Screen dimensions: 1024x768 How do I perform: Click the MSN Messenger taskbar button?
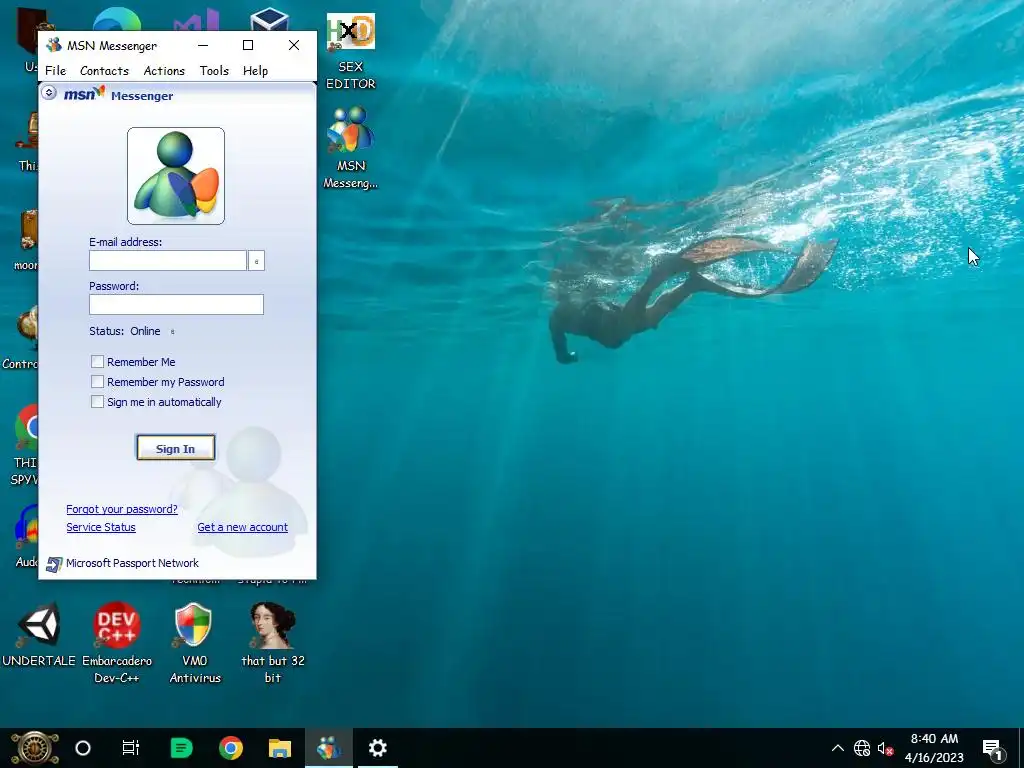(328, 748)
